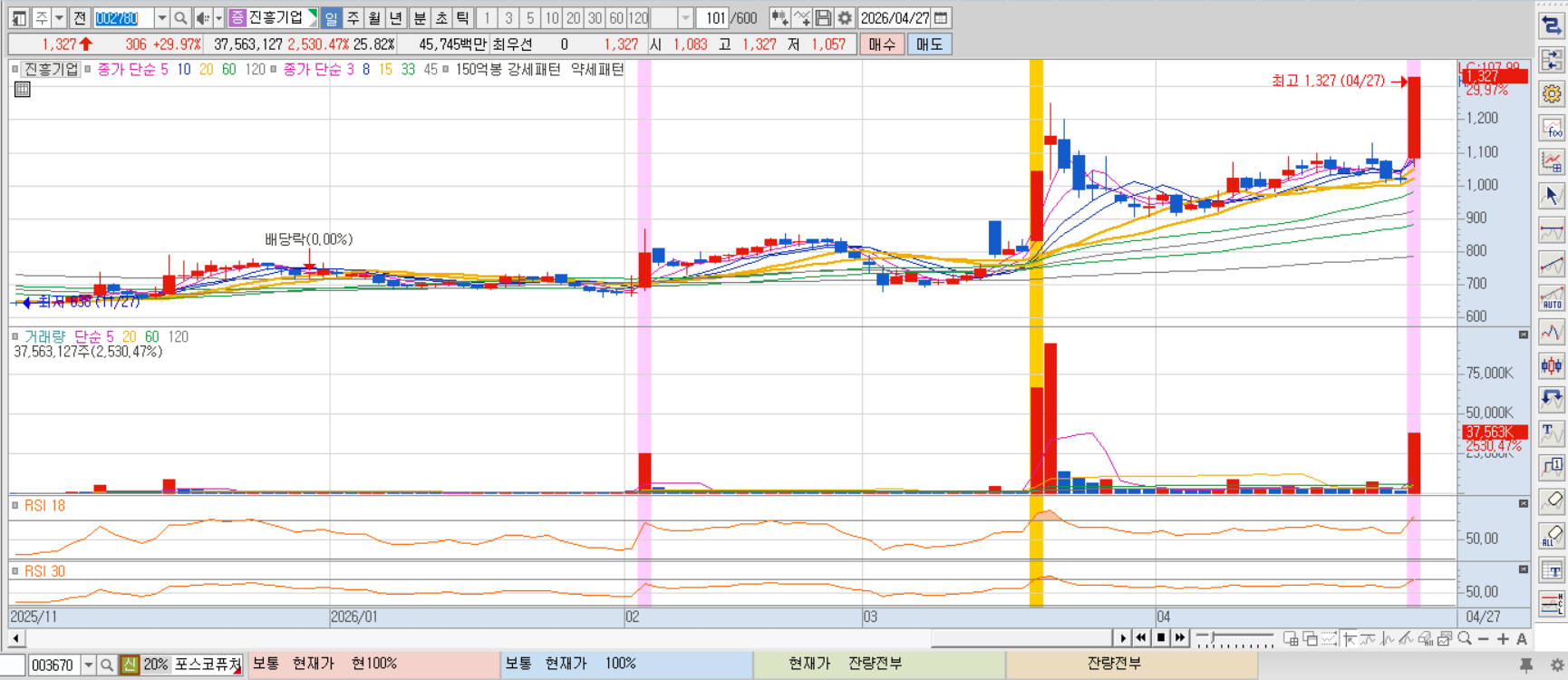Zoom in chart with plus icon
Image resolution: width=1568 pixels, height=680 pixels.
pos(1503,639)
